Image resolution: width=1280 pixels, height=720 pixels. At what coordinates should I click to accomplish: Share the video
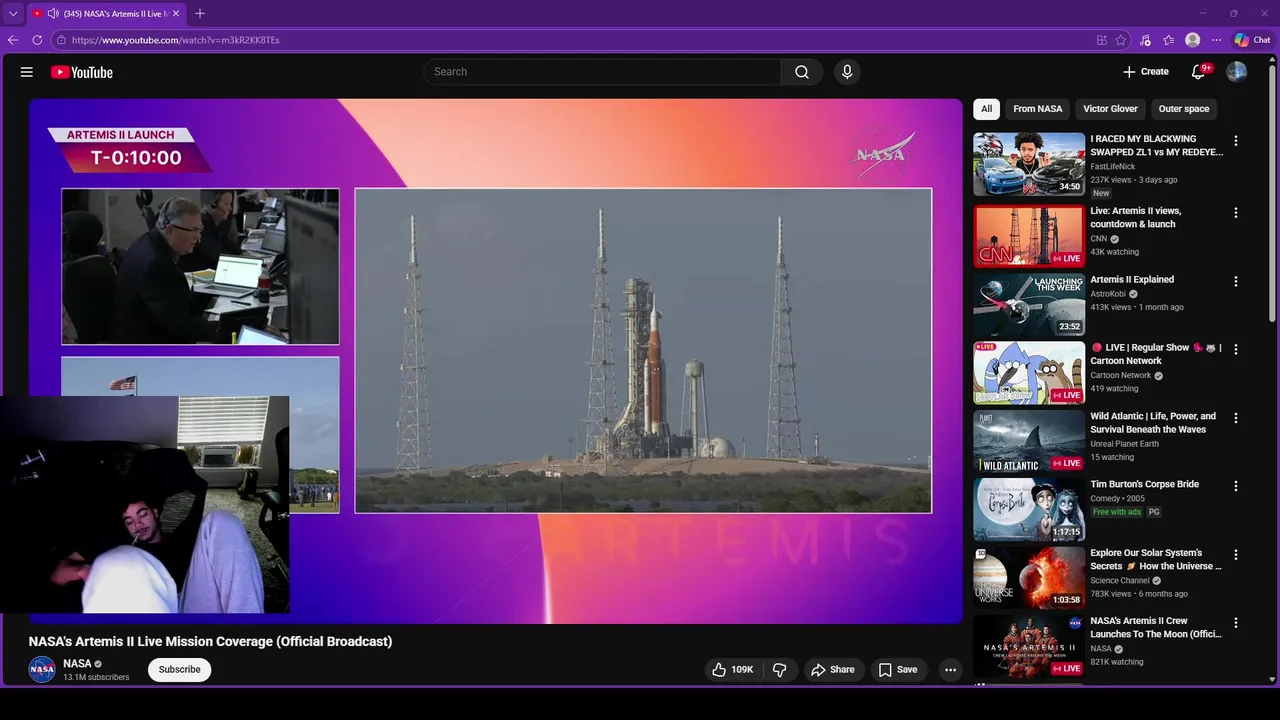click(832, 670)
